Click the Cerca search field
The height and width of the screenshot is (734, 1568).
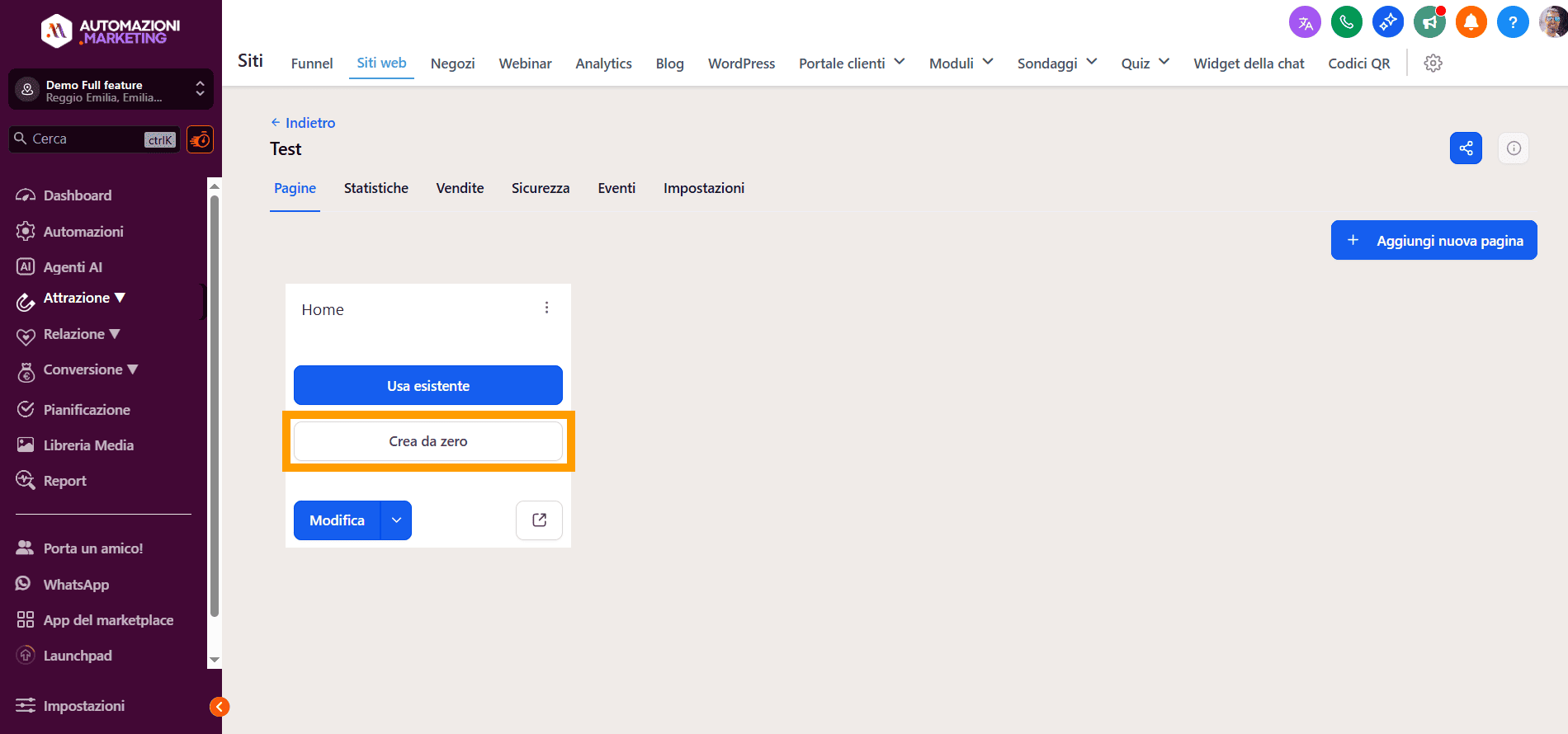pyautogui.click(x=94, y=139)
